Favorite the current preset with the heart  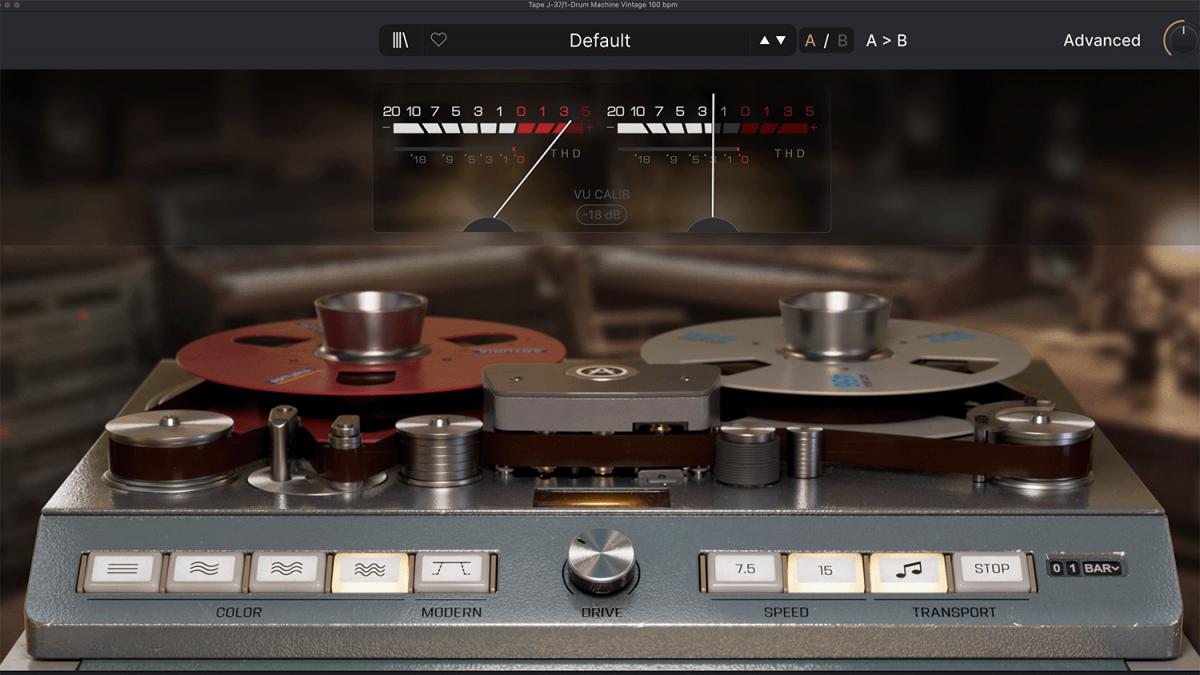click(438, 41)
